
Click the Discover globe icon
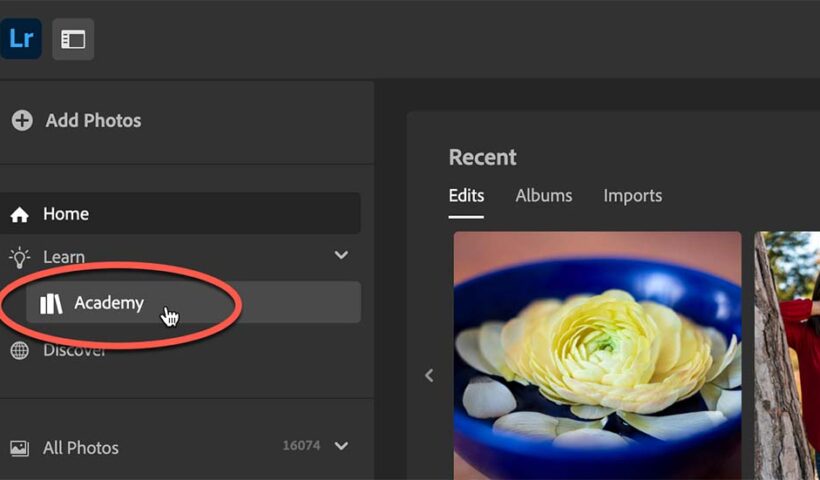[x=19, y=351]
